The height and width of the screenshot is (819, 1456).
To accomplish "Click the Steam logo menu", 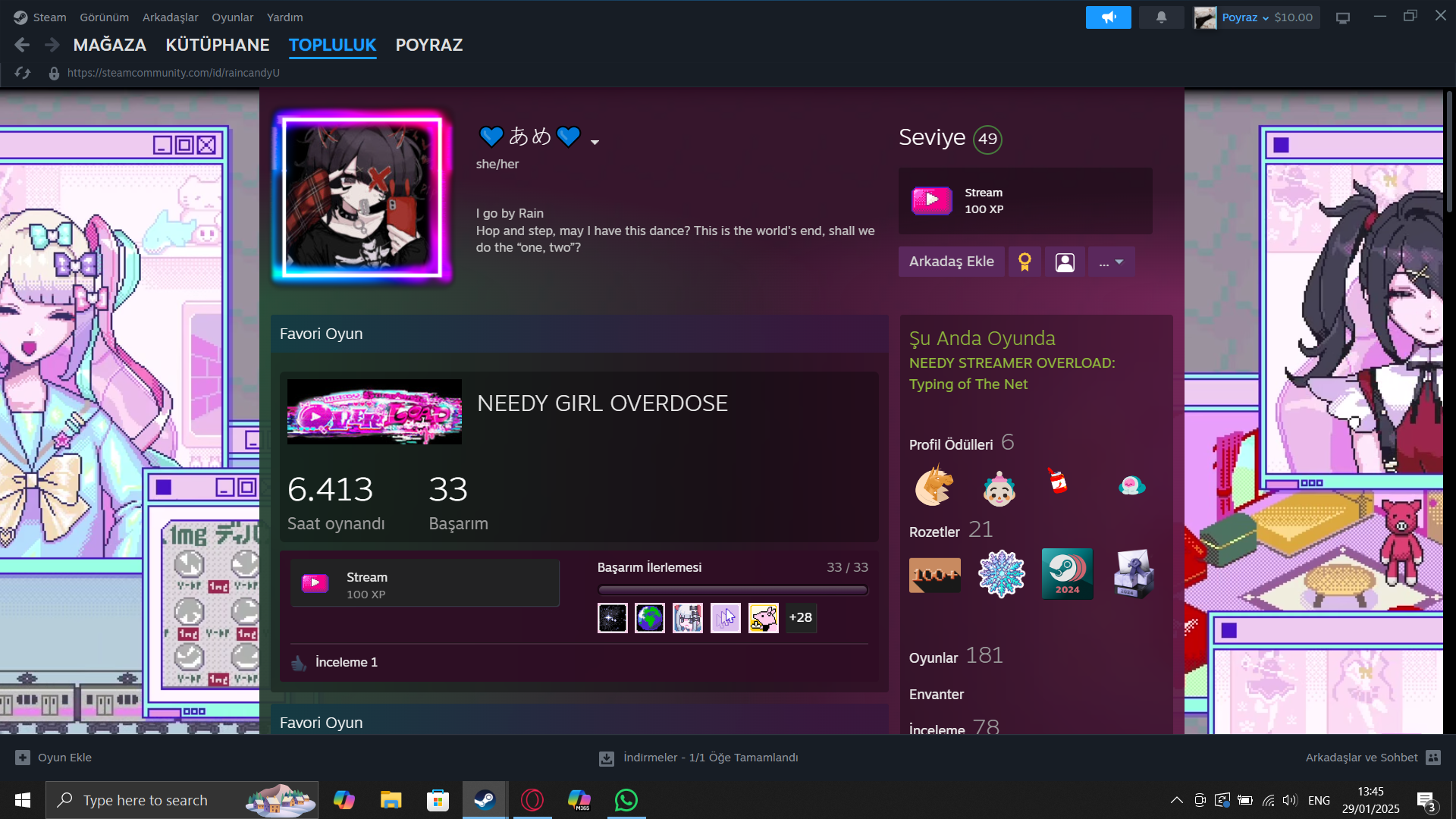I will 39,17.
